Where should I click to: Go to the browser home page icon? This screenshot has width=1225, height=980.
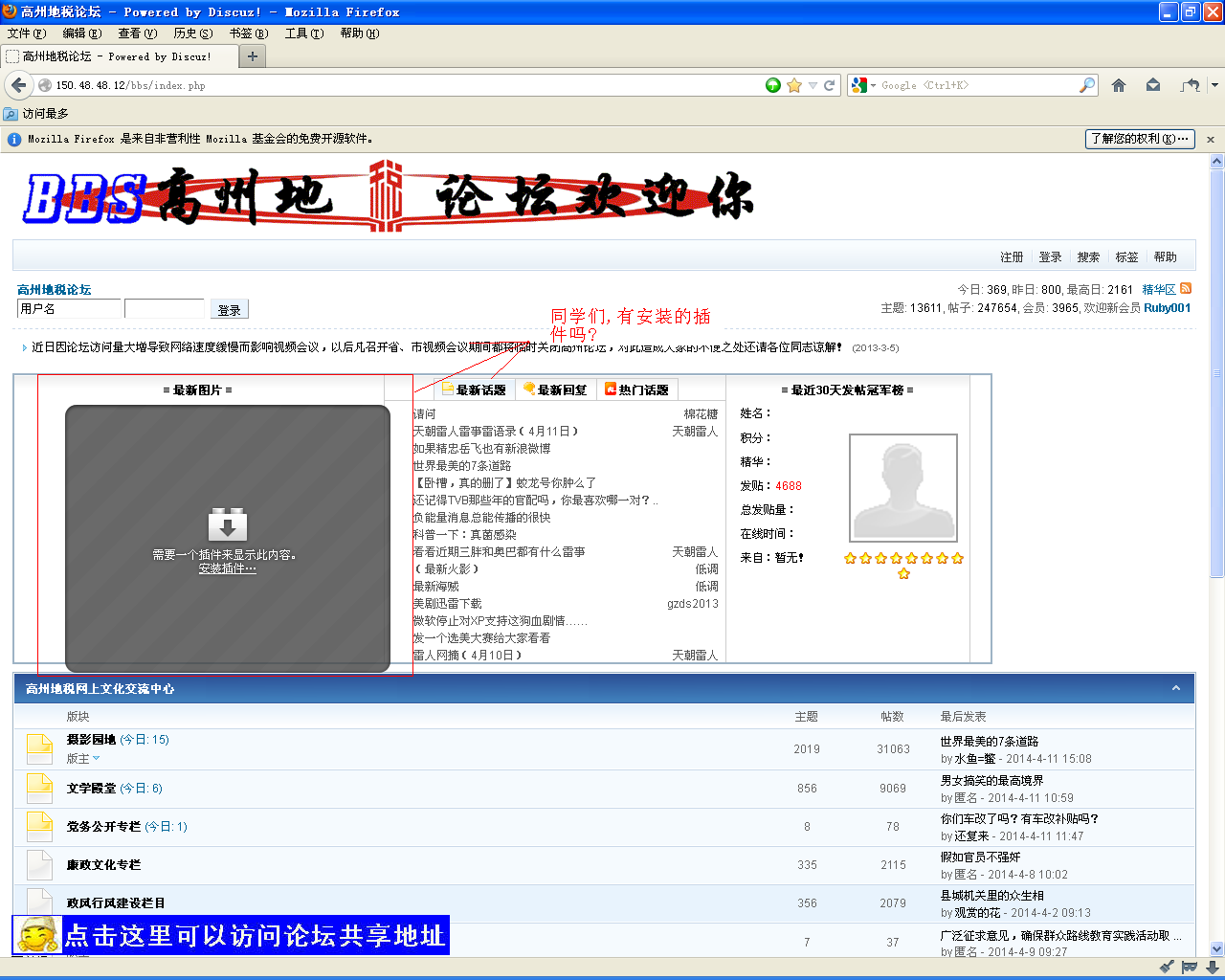(1118, 85)
